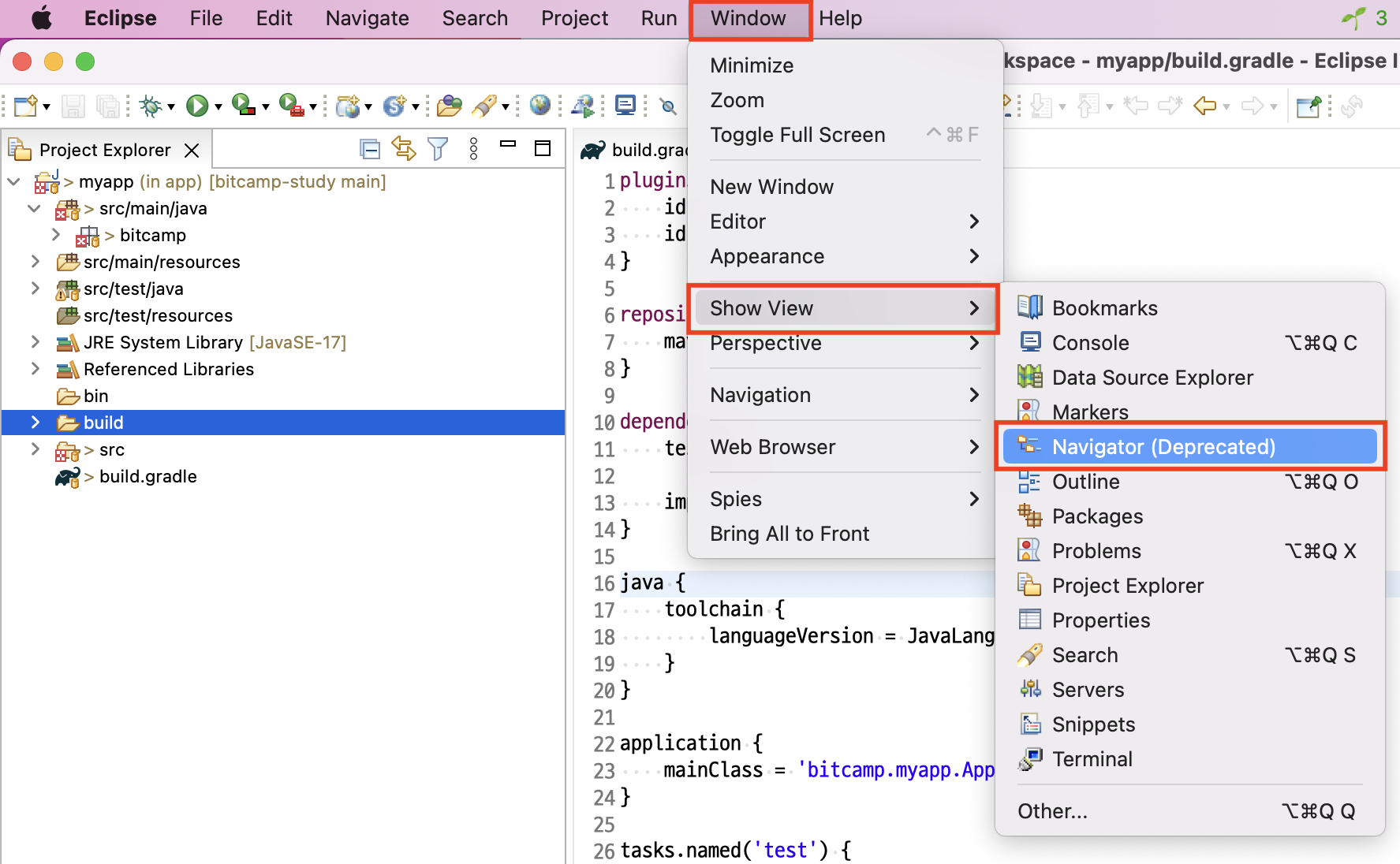Click the Run with Coverage icon
The image size is (1400, 864).
[244, 106]
